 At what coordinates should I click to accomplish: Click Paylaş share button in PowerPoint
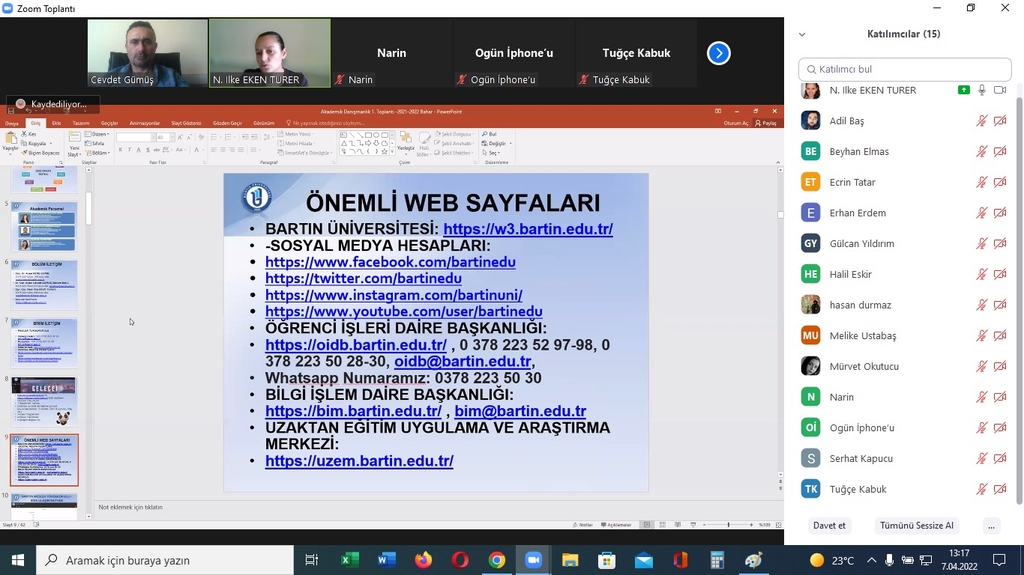point(766,123)
